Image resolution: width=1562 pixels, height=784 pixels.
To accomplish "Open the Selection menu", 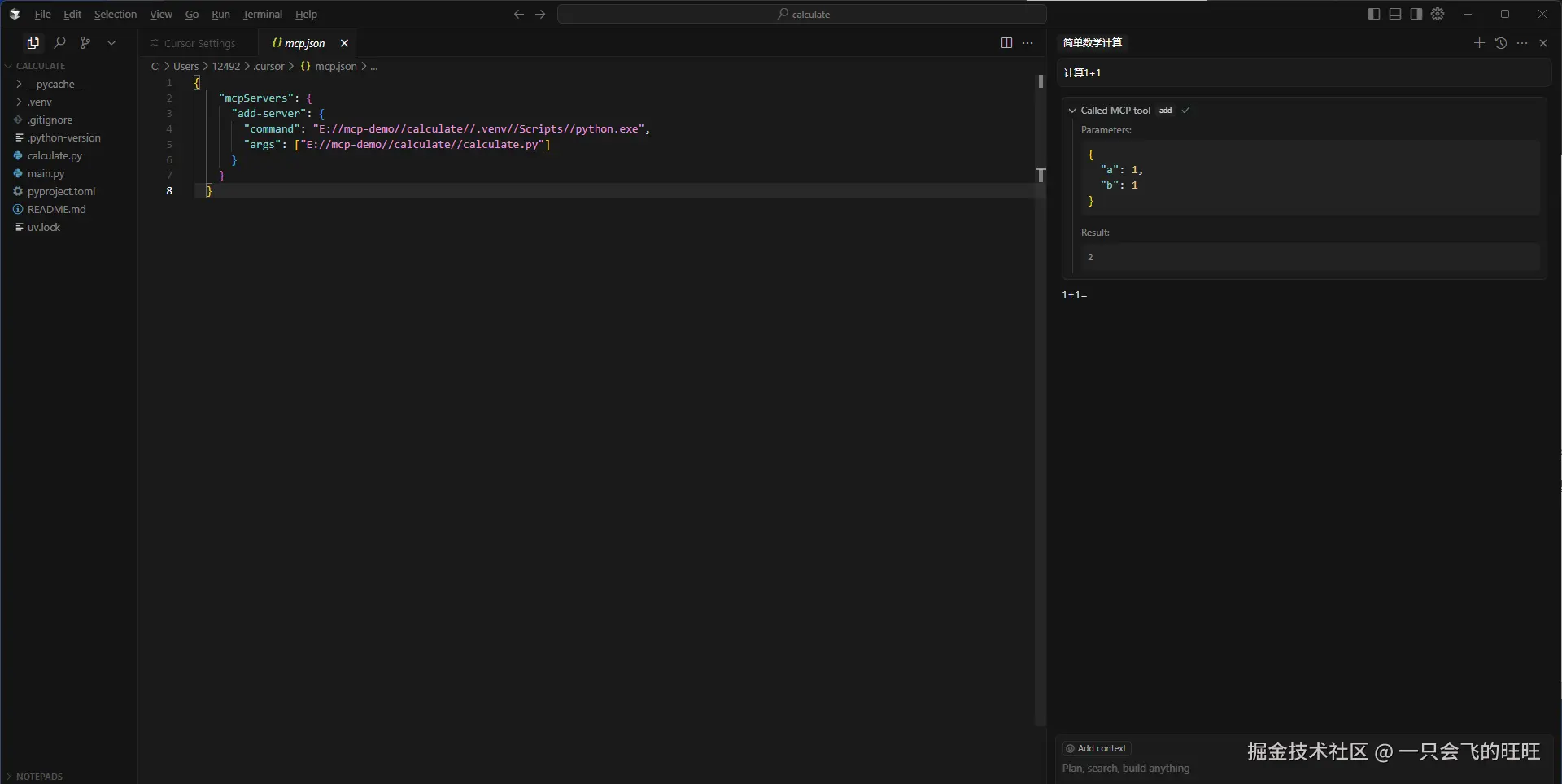I will pos(116,15).
